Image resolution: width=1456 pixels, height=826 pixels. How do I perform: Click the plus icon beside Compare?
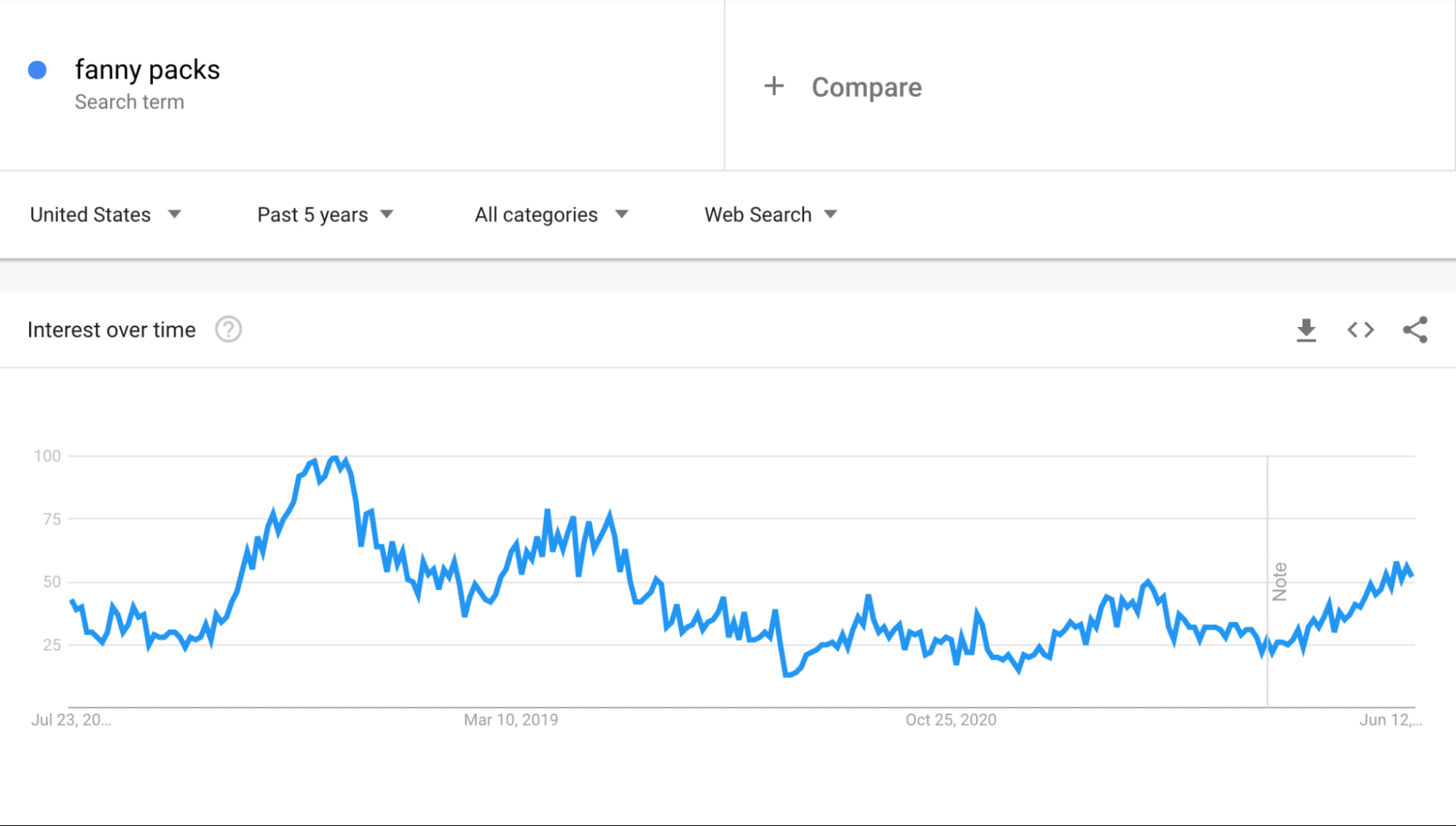click(774, 87)
